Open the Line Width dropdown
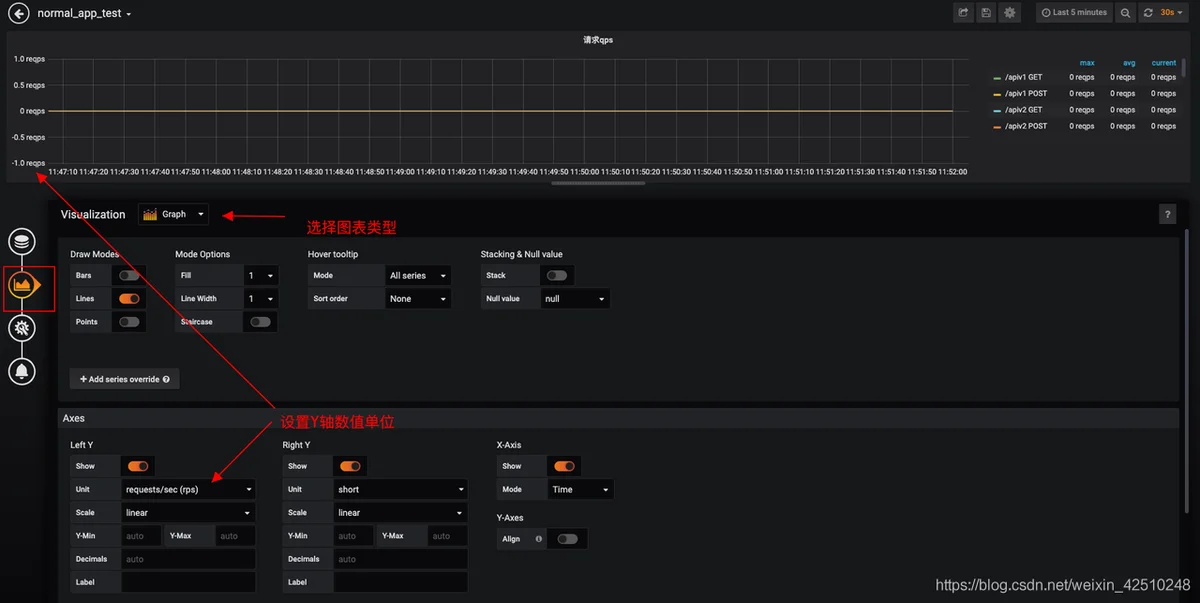The width and height of the screenshot is (1200, 603). [x=260, y=298]
